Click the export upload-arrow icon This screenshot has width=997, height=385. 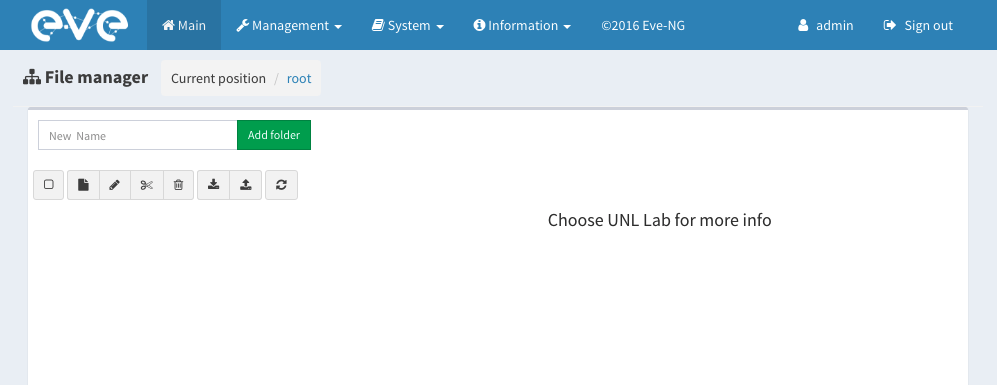[x=245, y=185]
